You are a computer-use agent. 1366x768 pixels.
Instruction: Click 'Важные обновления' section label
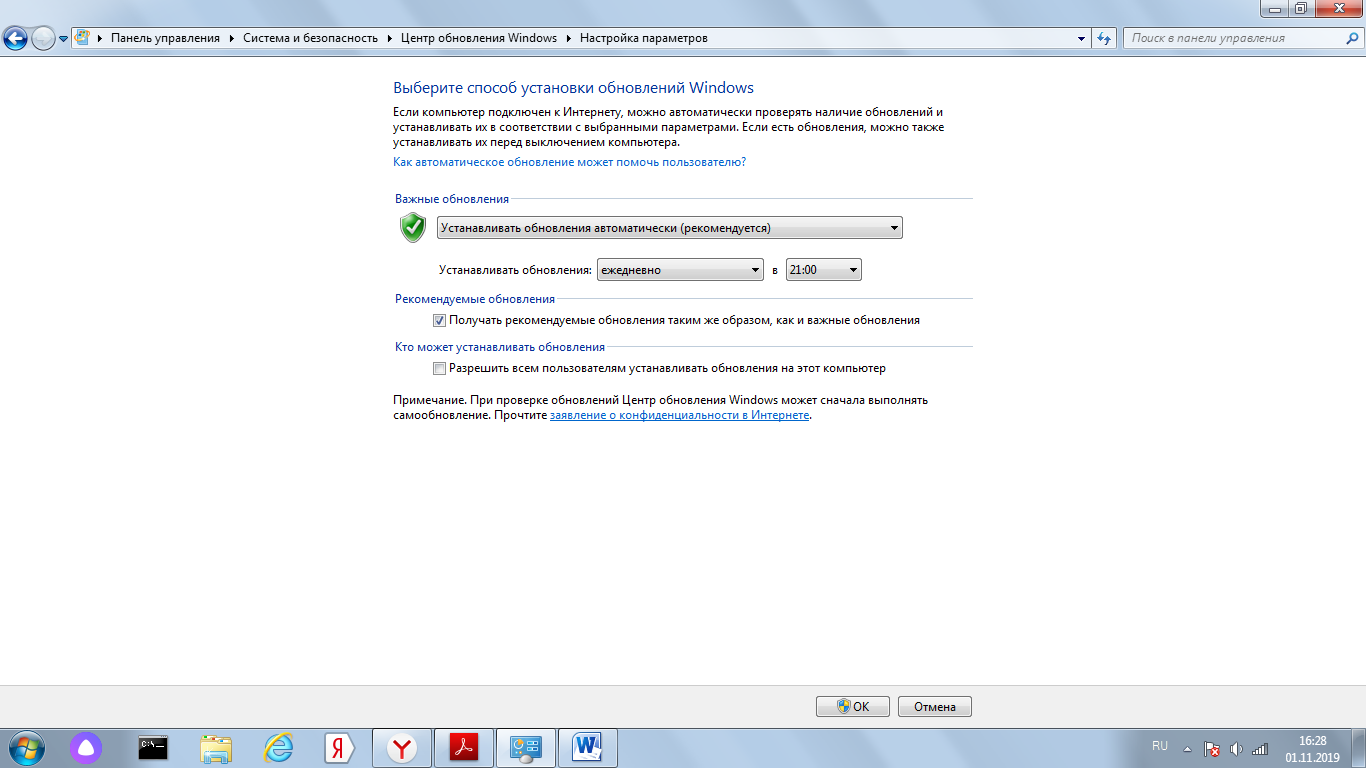452,199
